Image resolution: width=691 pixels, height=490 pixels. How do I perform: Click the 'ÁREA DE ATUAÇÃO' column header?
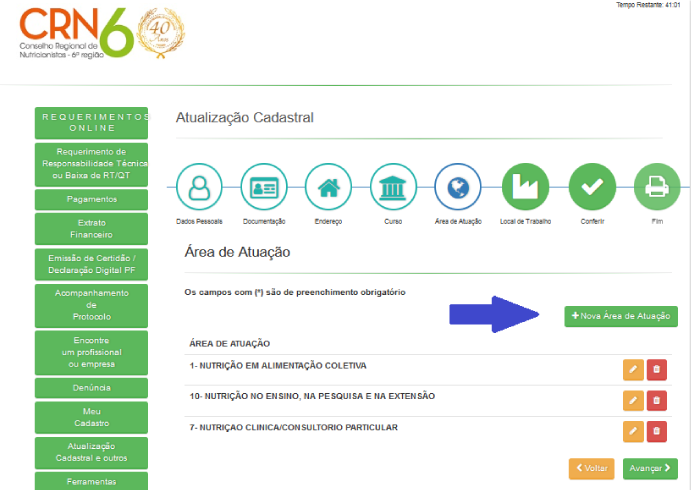pos(230,344)
